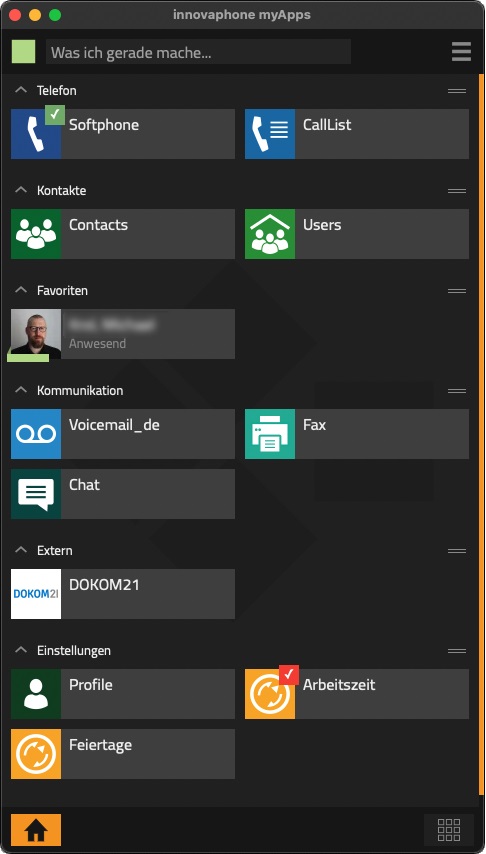
Task: Click the Extern section heading
Action: tap(54, 551)
